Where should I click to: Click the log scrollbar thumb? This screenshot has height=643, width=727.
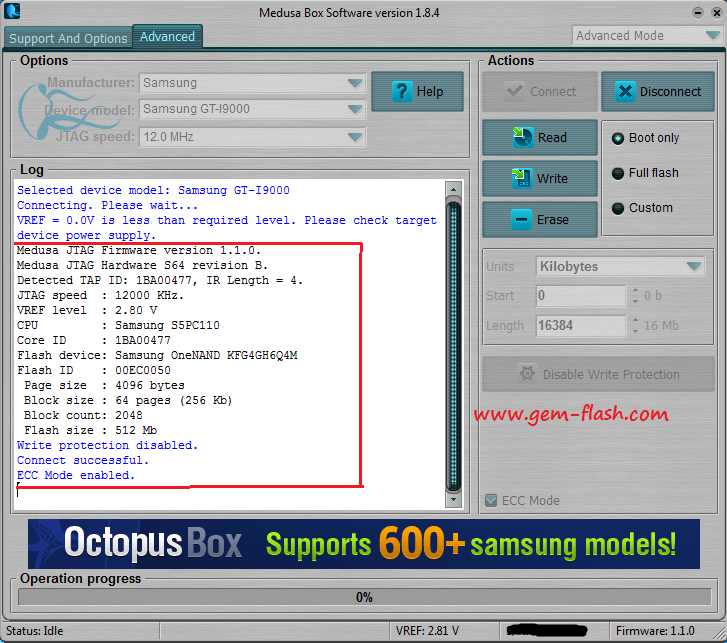[x=453, y=344]
